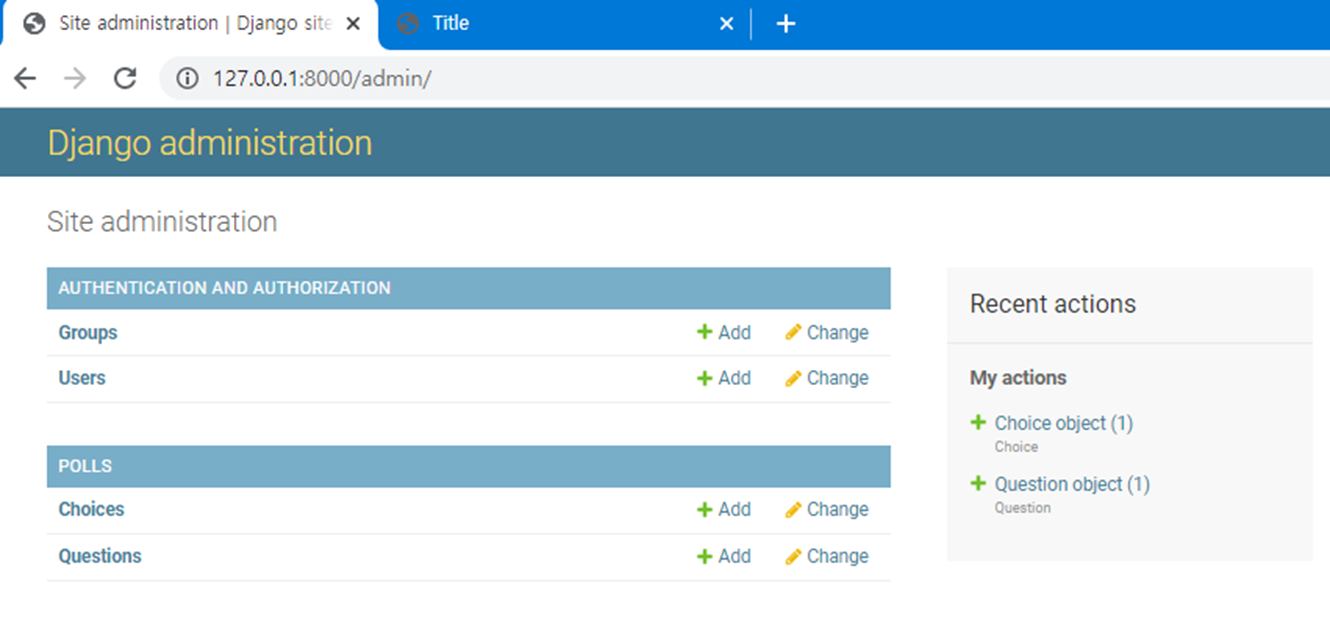Open Question object (1) recent action
This screenshot has height=644, width=1330.
(1072, 484)
